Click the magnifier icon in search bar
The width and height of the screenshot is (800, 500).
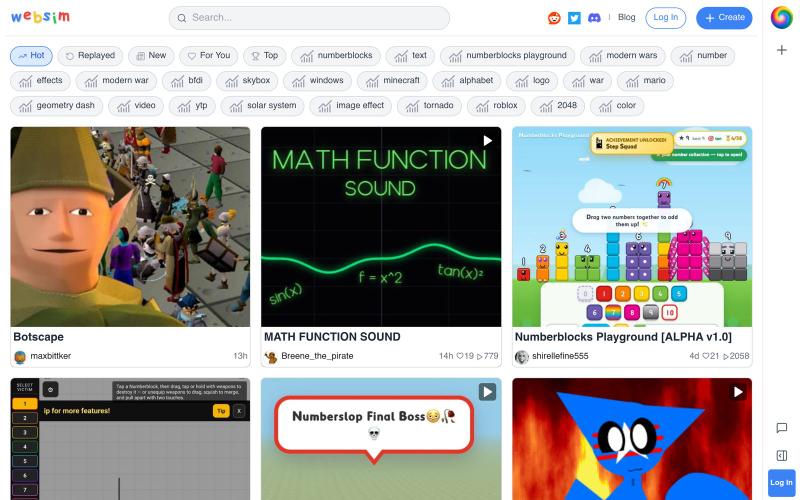coord(182,18)
